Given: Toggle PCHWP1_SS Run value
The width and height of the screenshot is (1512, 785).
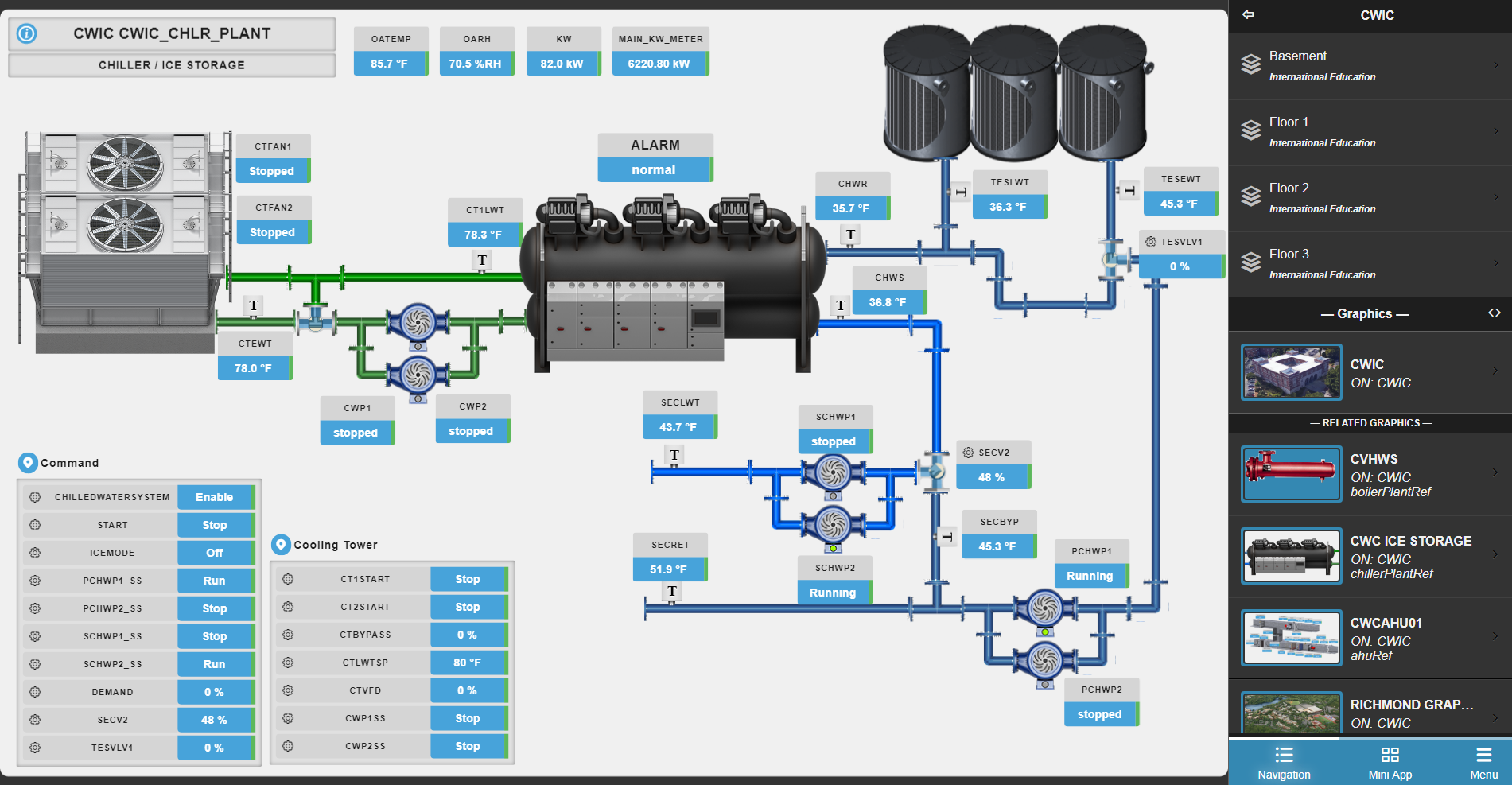Looking at the screenshot, I should pos(216,581).
